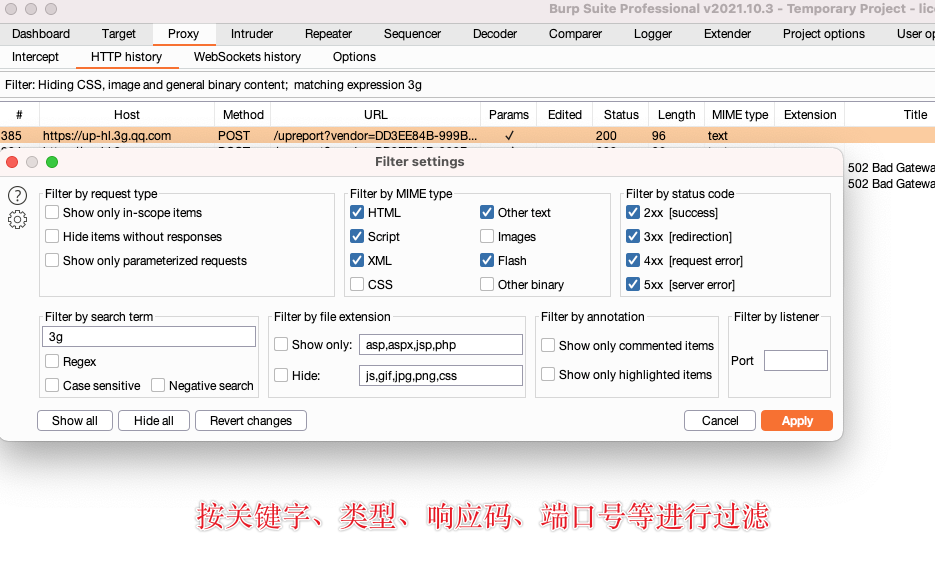Switch to the Intercept sub-tab

[x=35, y=57]
